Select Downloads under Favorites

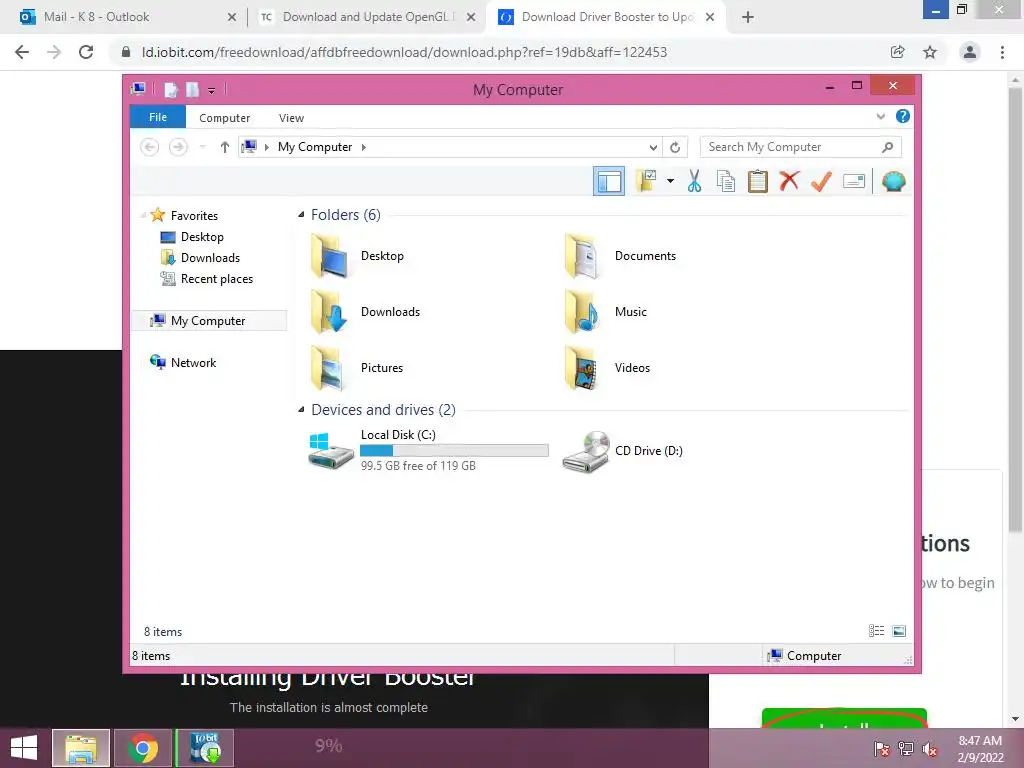pyautogui.click(x=210, y=258)
